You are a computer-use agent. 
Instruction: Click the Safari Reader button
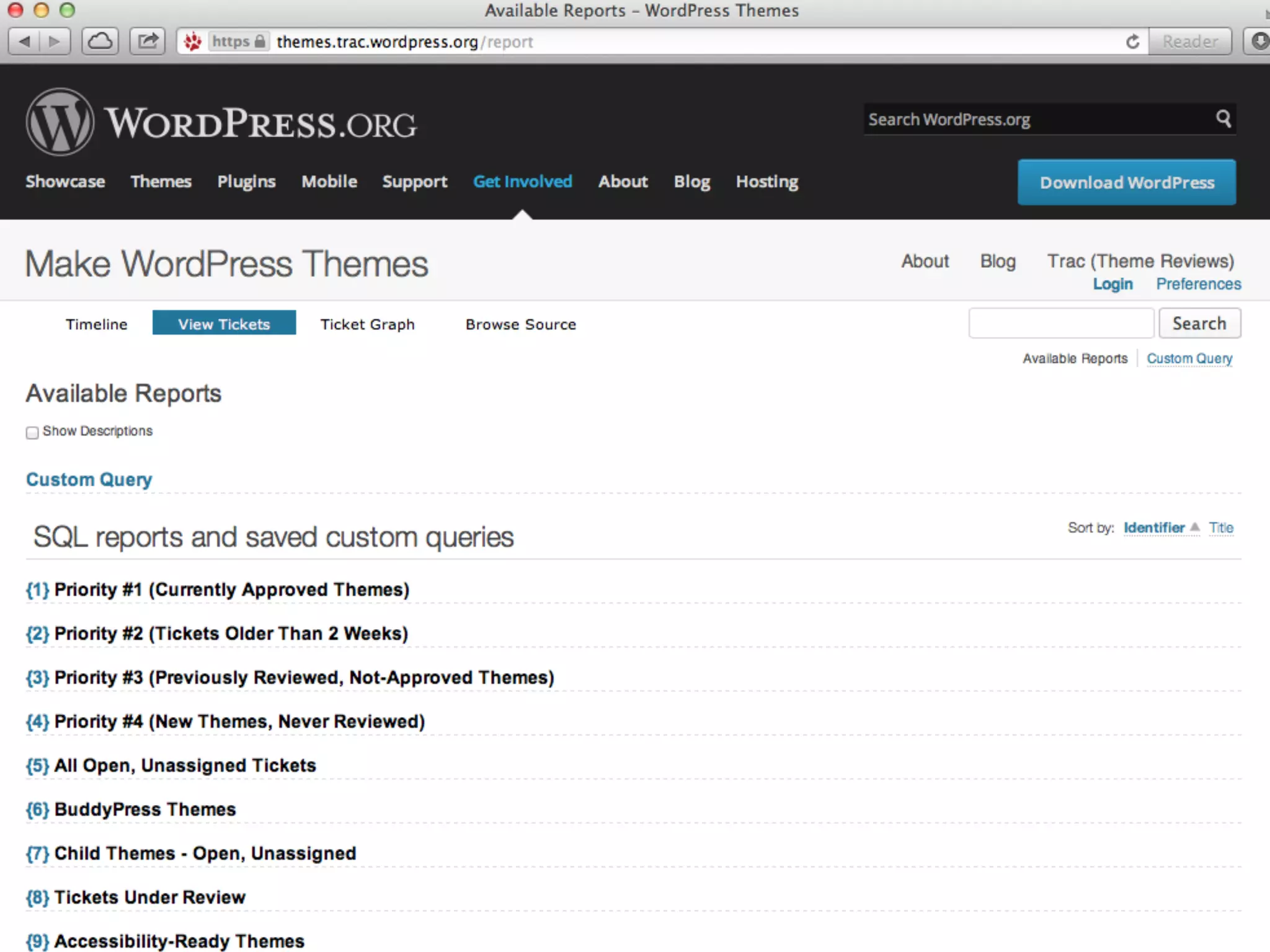1189,42
